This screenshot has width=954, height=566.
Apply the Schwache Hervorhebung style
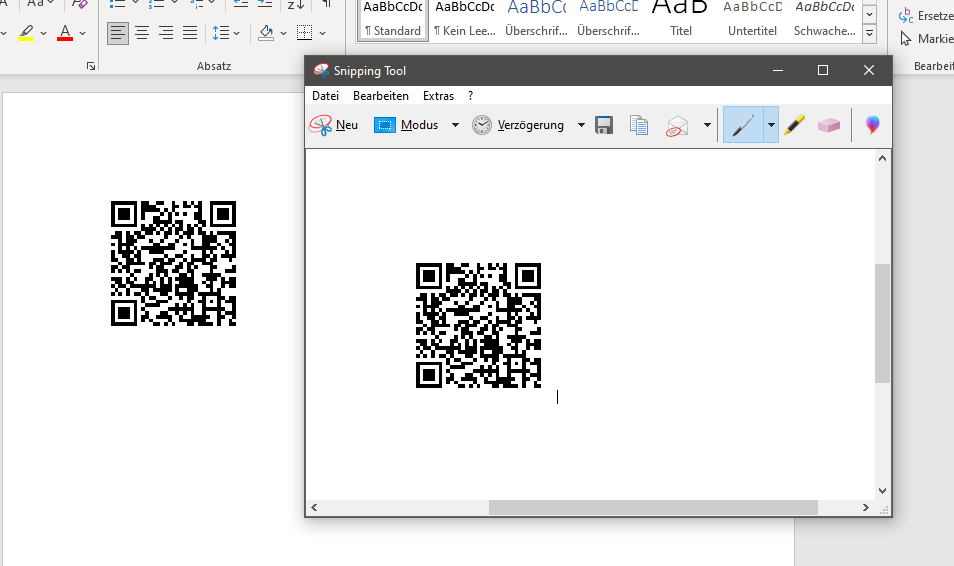(824, 19)
